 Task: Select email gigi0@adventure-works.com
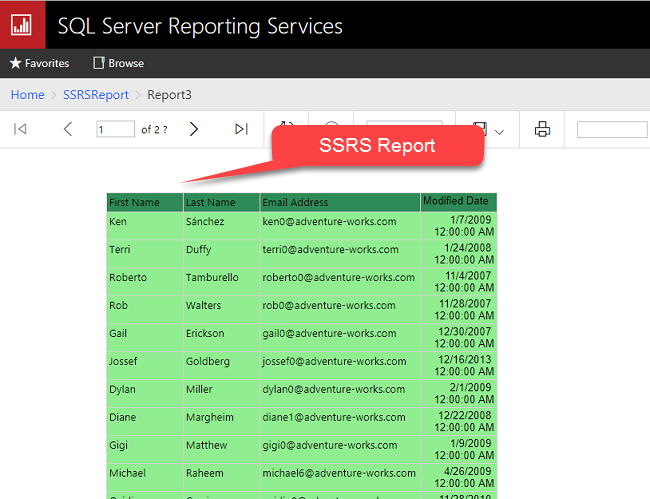[x=340, y=450]
